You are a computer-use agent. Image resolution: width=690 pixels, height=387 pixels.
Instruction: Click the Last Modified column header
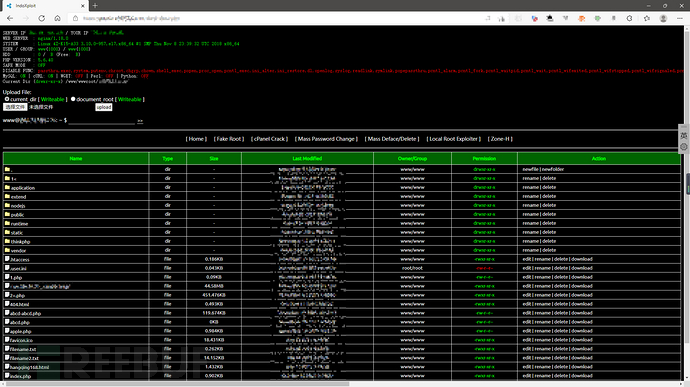[x=307, y=158]
